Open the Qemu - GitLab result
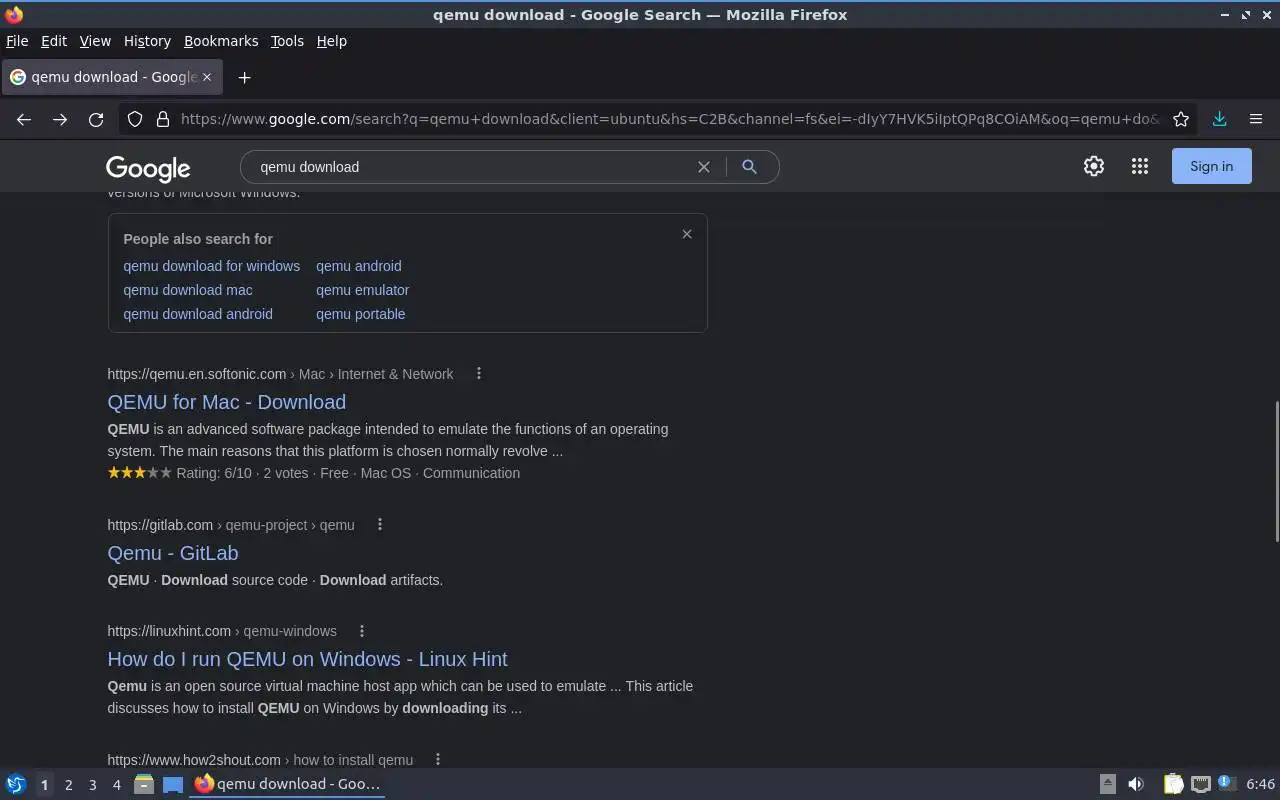 tap(173, 553)
